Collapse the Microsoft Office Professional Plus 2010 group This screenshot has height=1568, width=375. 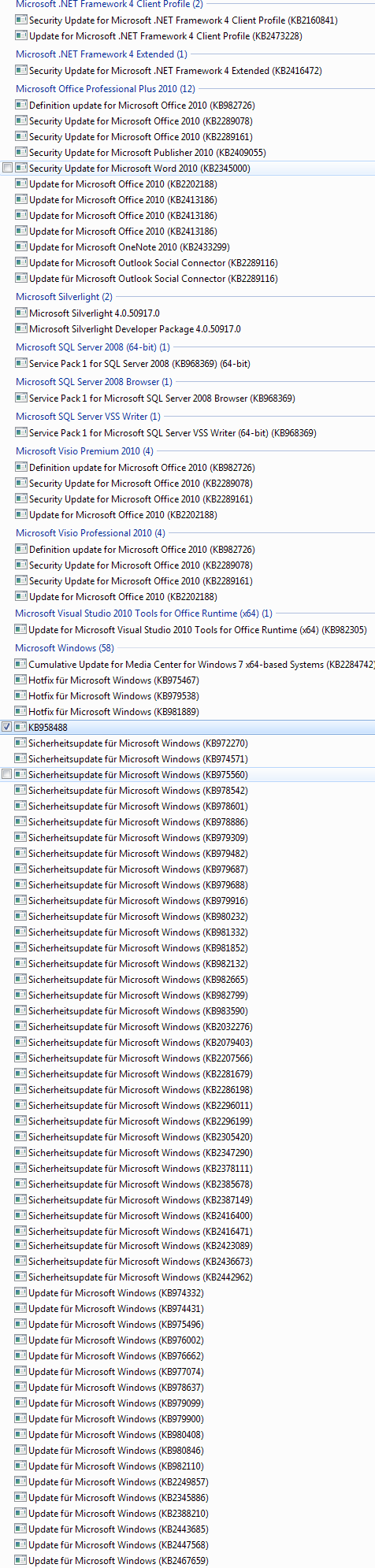click(106, 89)
